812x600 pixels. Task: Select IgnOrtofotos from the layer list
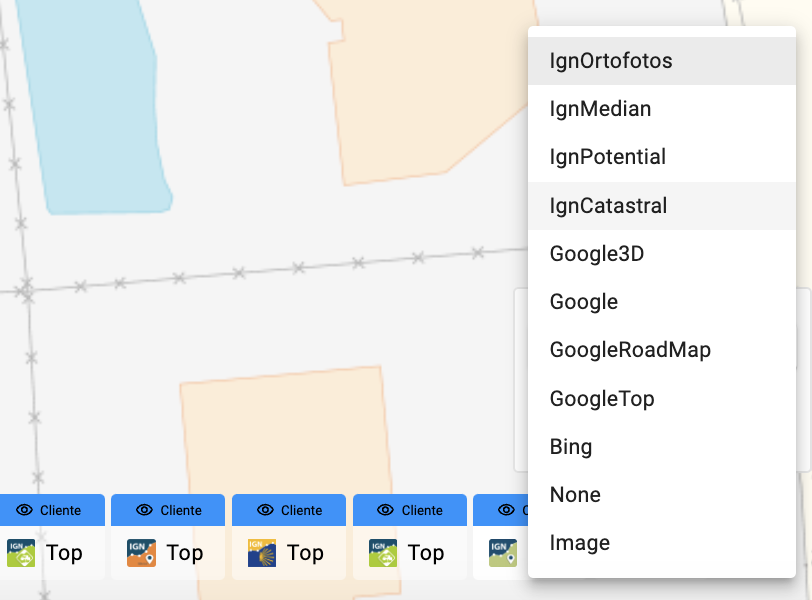click(x=662, y=61)
